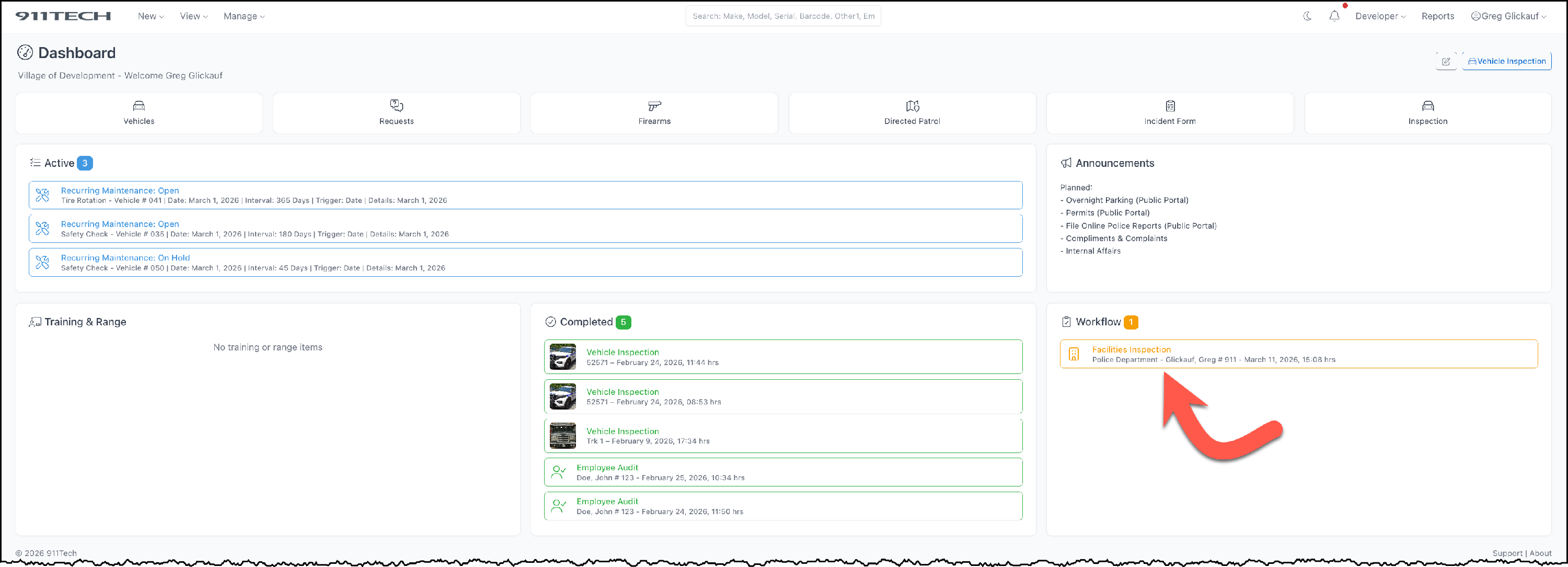This screenshot has width=1568, height=567.
Task: Expand the New dropdown menu
Action: coord(151,16)
